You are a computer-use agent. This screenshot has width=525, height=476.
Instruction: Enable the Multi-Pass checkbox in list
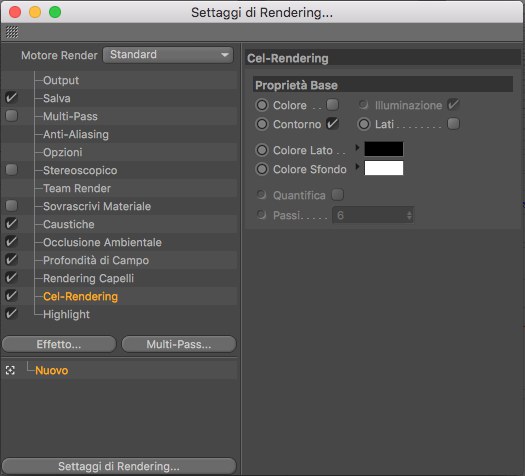tap(11, 116)
